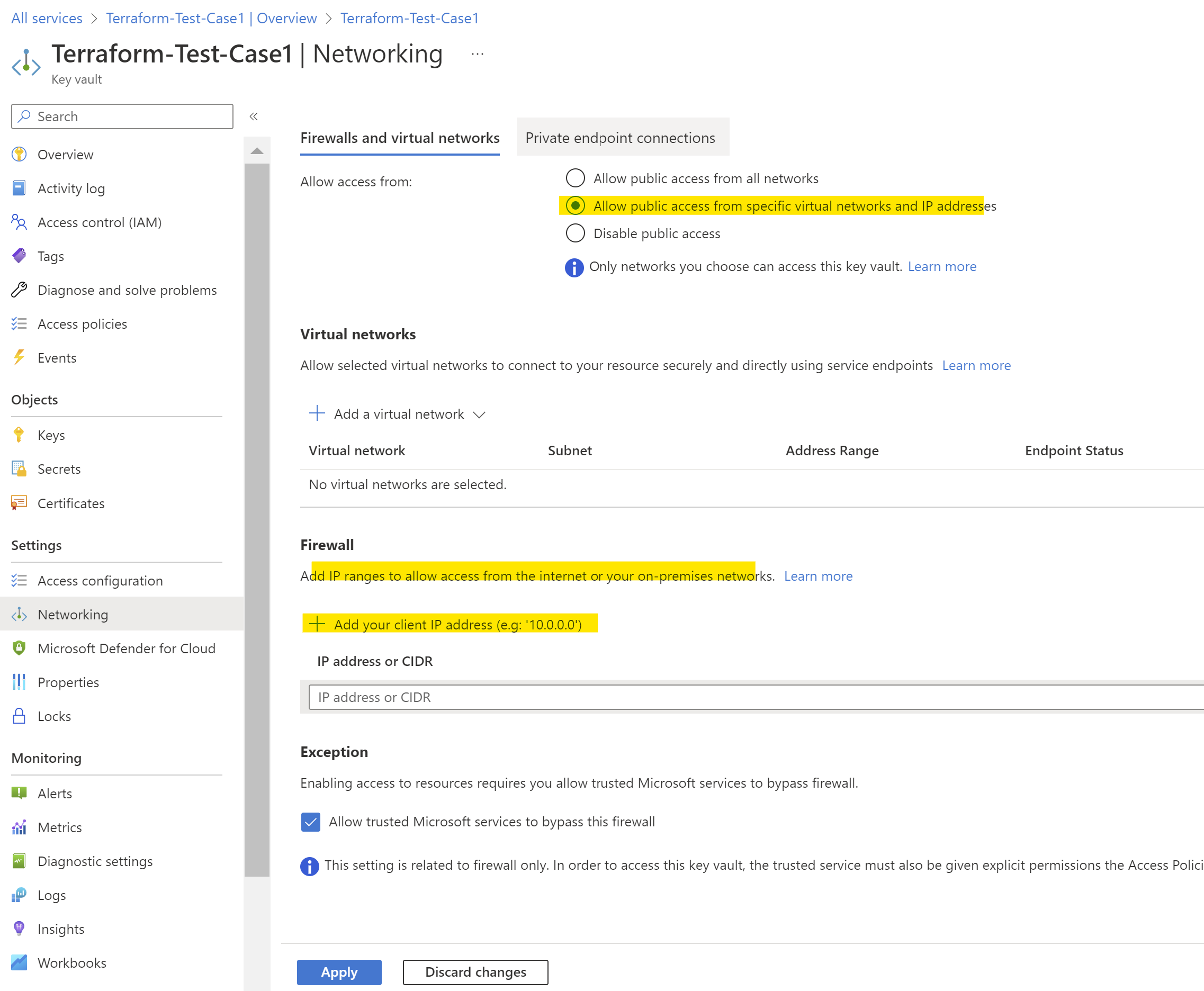
Task: Open Diagnose and solve problems
Action: (x=127, y=290)
